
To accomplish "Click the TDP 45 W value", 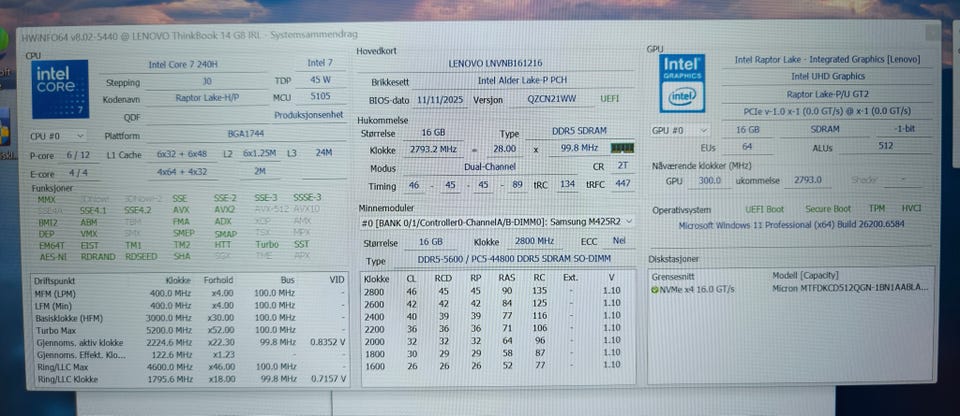I will 320,80.
